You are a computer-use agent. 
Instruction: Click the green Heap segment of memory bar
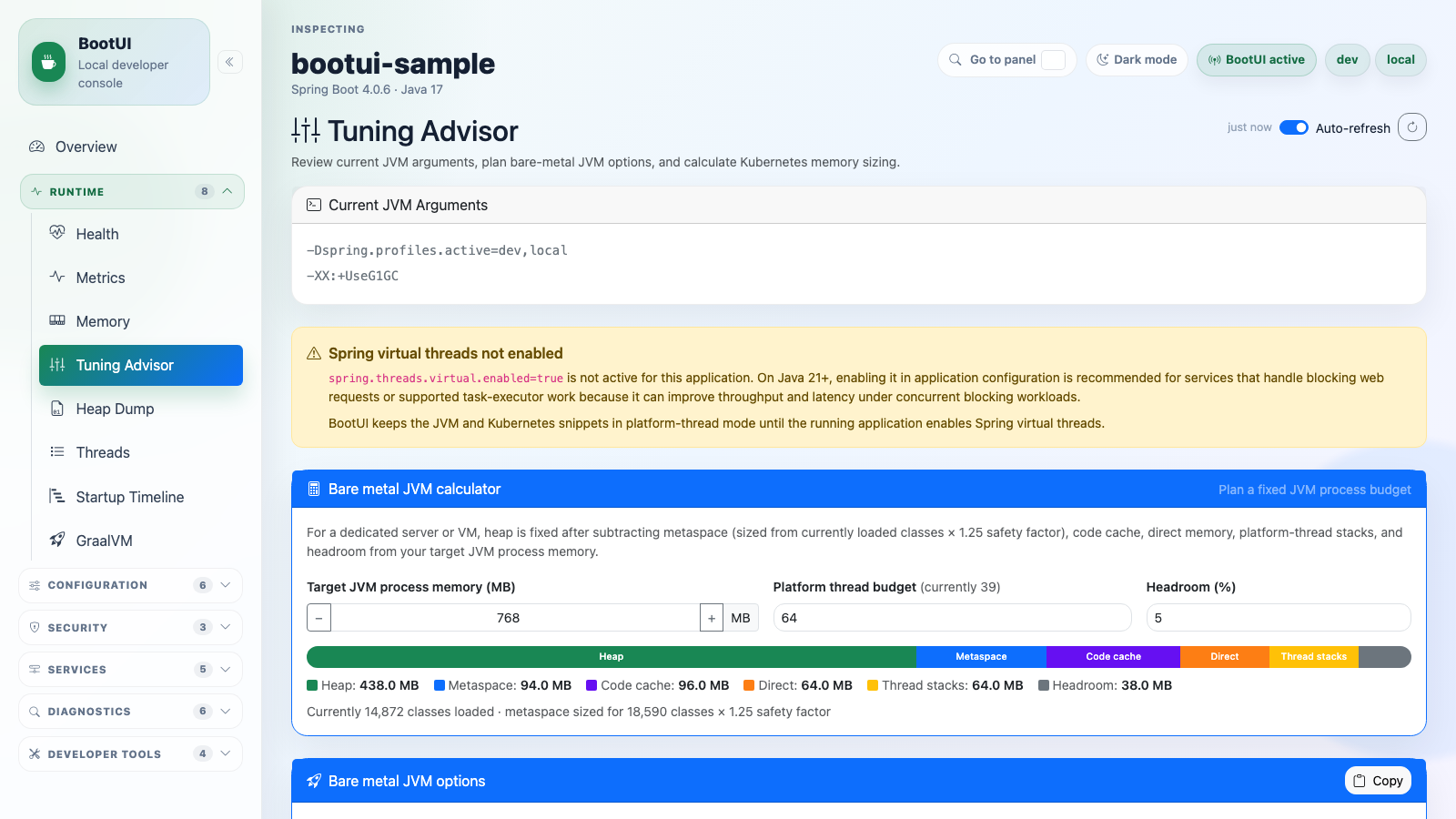[612, 657]
